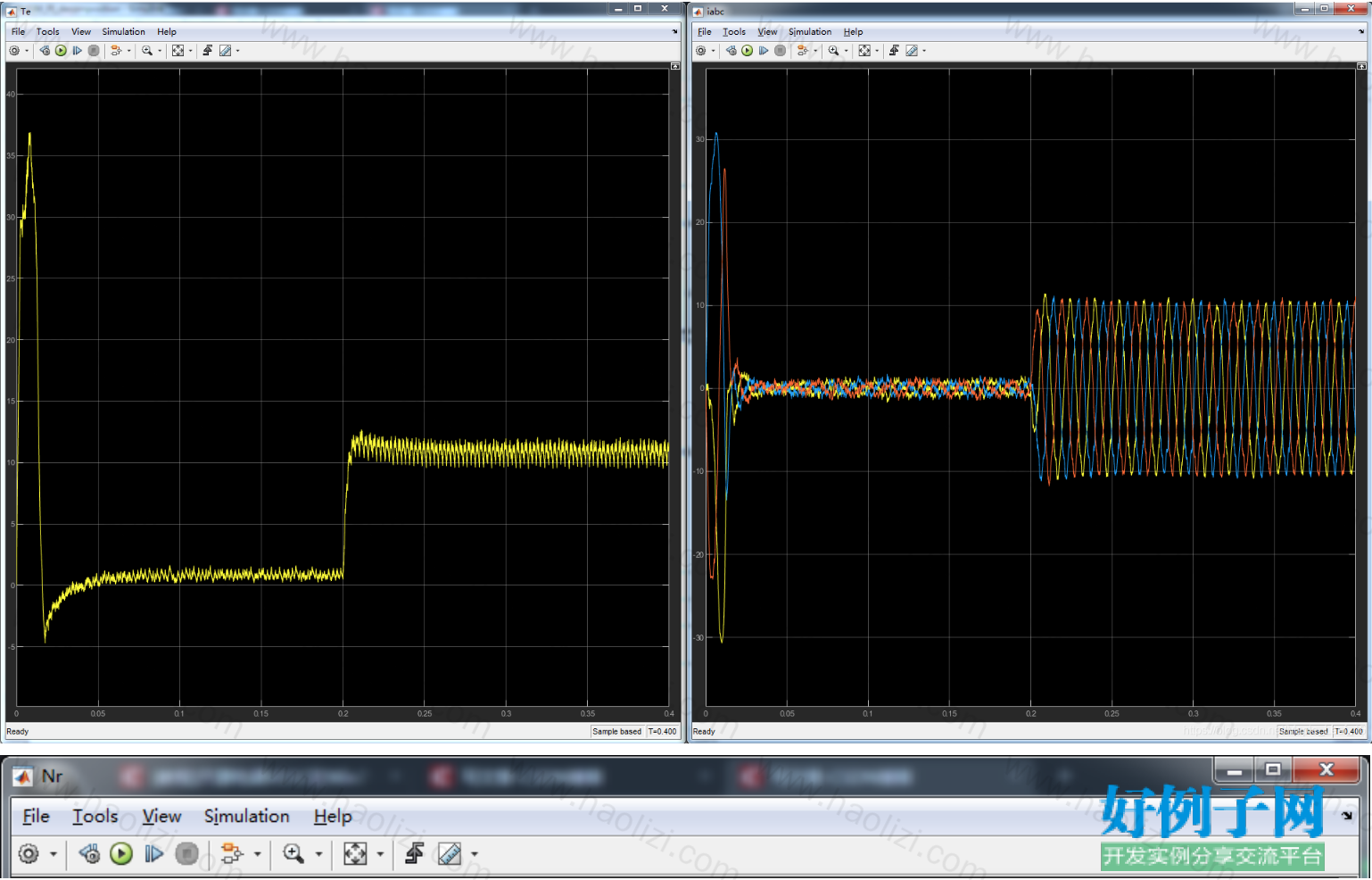Open Cursor Measurements ruler in iabc scope
The image size is (1372, 880).
click(912, 51)
